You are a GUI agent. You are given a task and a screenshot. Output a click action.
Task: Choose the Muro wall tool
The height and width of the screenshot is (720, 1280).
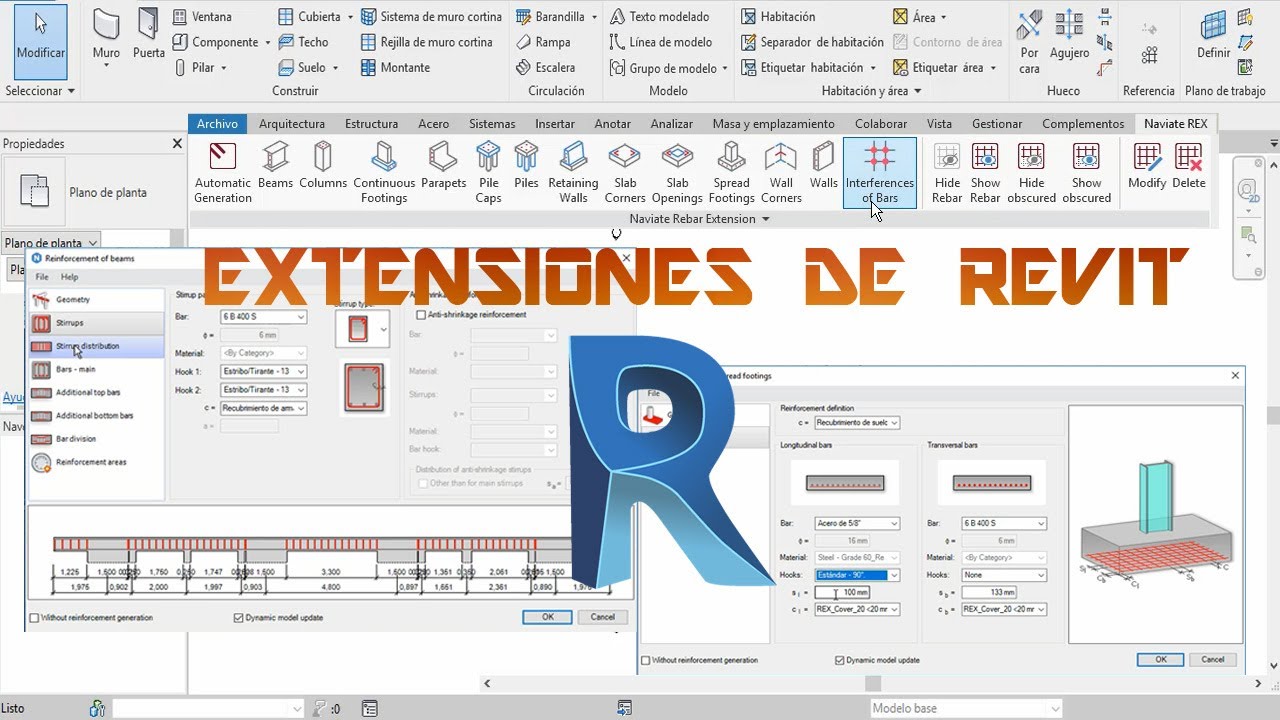[x=106, y=40]
